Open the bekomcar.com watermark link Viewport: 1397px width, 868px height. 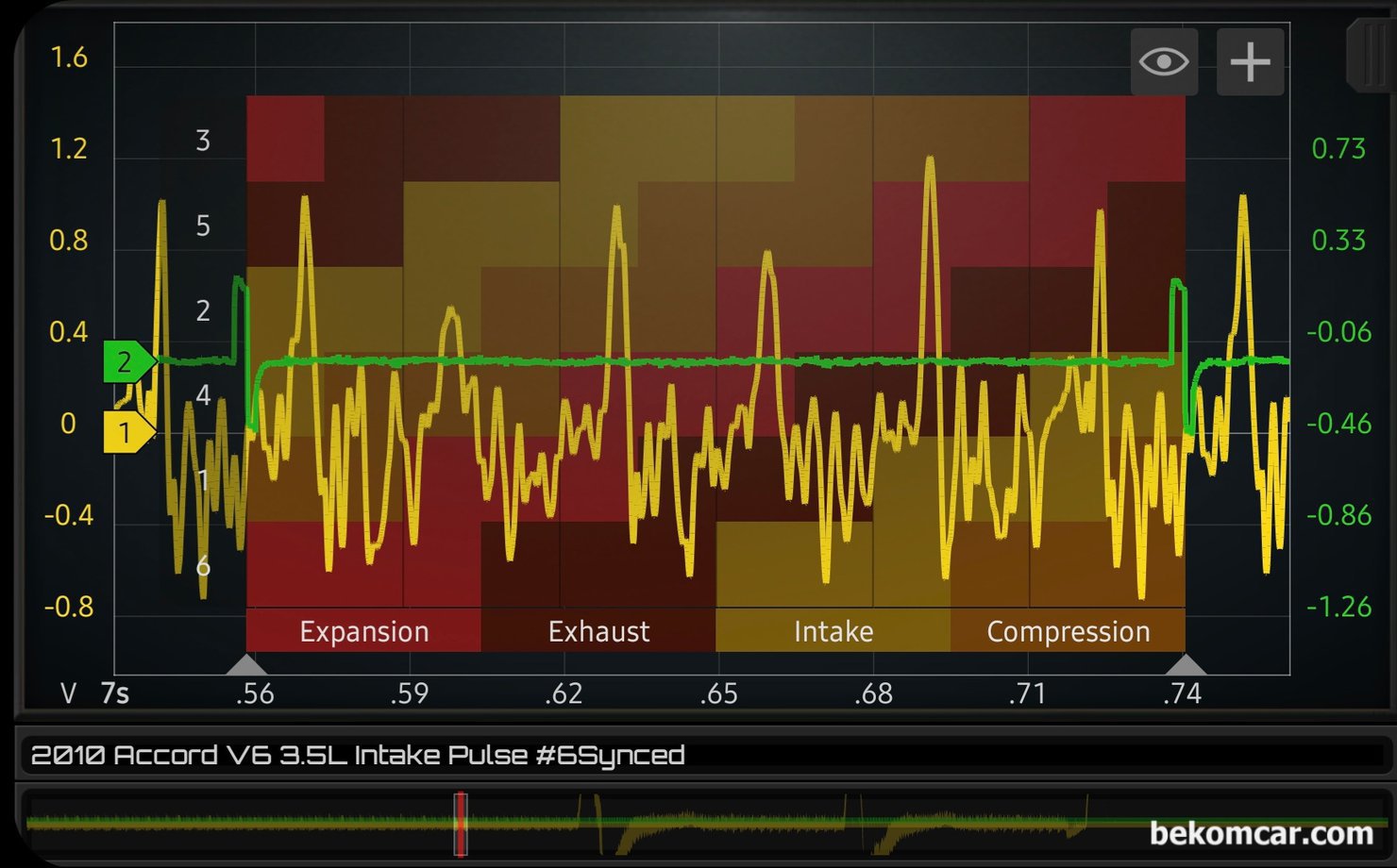pyautogui.click(x=1261, y=833)
